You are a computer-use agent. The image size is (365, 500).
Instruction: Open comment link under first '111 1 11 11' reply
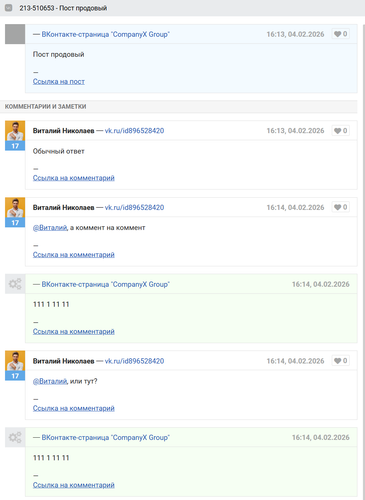click(74, 331)
